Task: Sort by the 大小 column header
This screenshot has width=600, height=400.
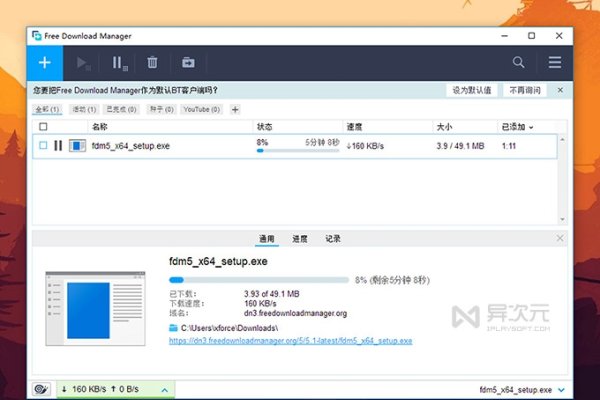Action: [444, 127]
